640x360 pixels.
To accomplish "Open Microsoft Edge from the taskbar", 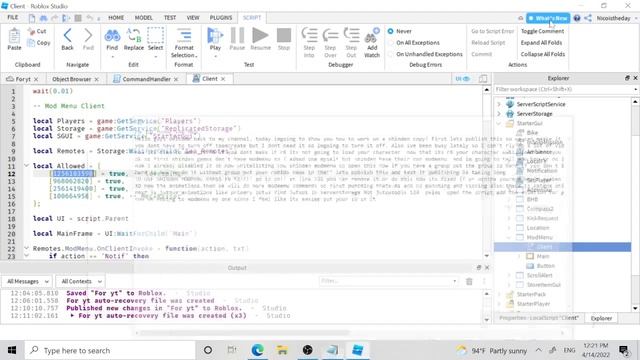I will pos(258,350).
